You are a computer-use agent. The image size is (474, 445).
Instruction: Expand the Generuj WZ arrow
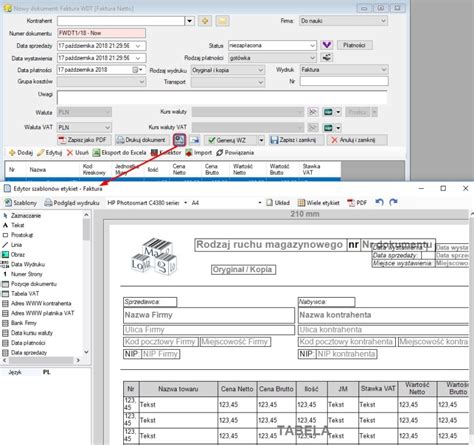(261, 140)
